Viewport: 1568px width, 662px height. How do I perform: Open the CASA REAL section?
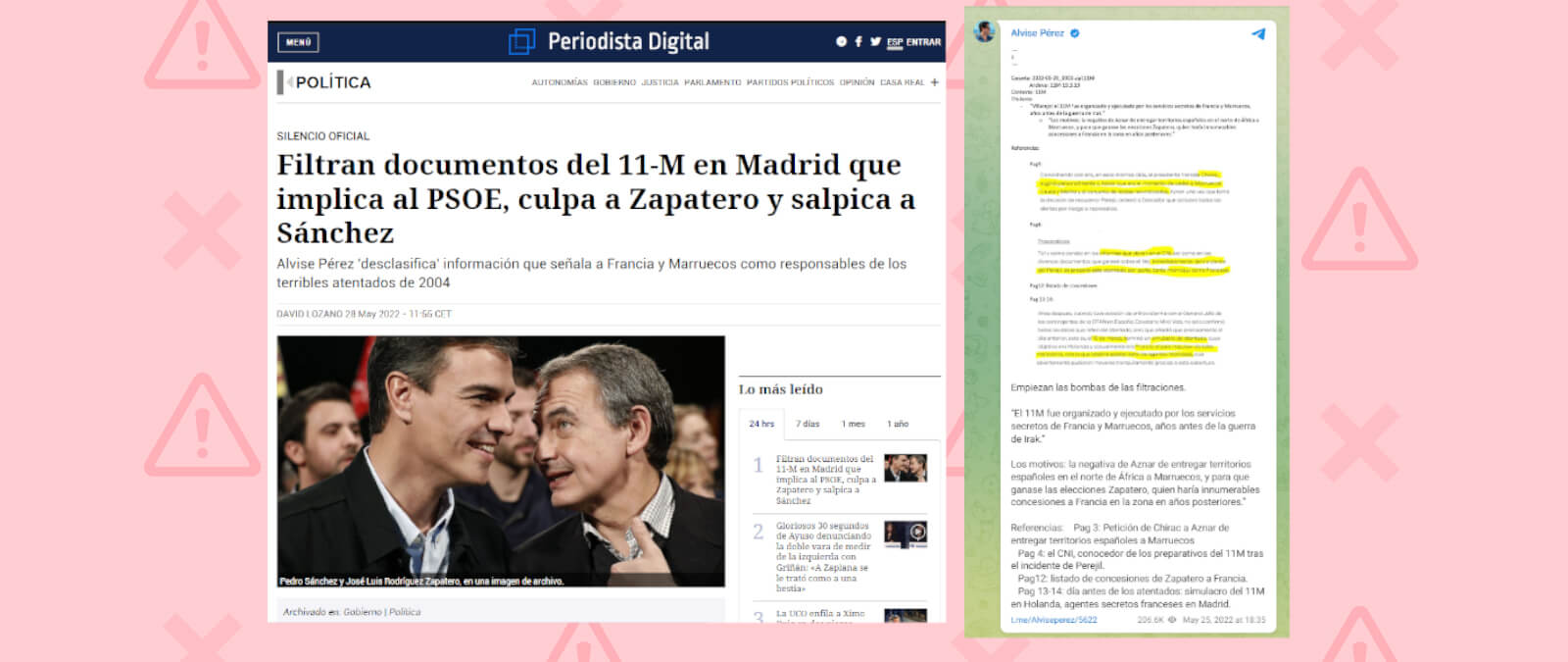(x=902, y=82)
